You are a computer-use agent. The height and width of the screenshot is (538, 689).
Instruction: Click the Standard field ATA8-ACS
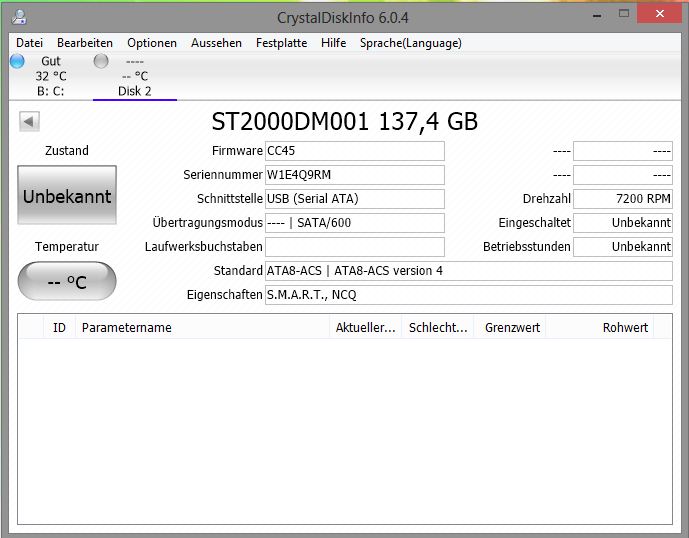469,271
